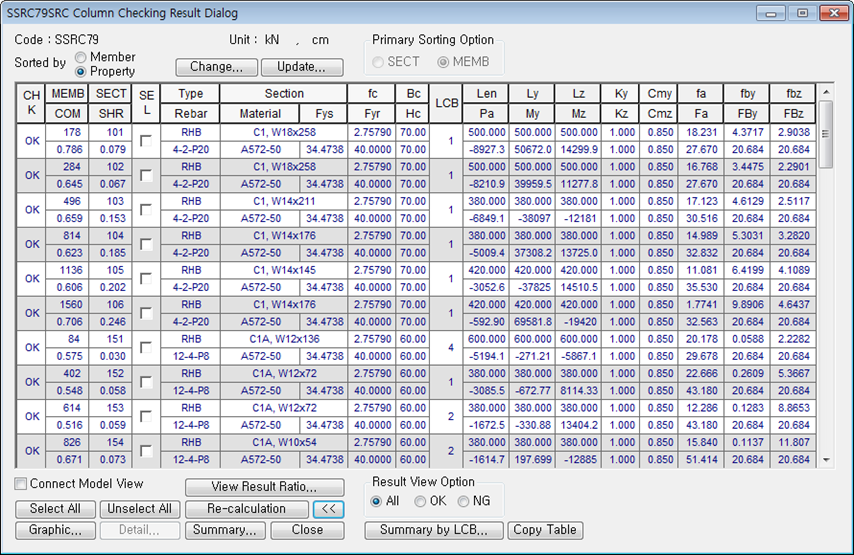Screen dimensions: 854x555
Task: Click the SECT column header
Action: coord(111,94)
